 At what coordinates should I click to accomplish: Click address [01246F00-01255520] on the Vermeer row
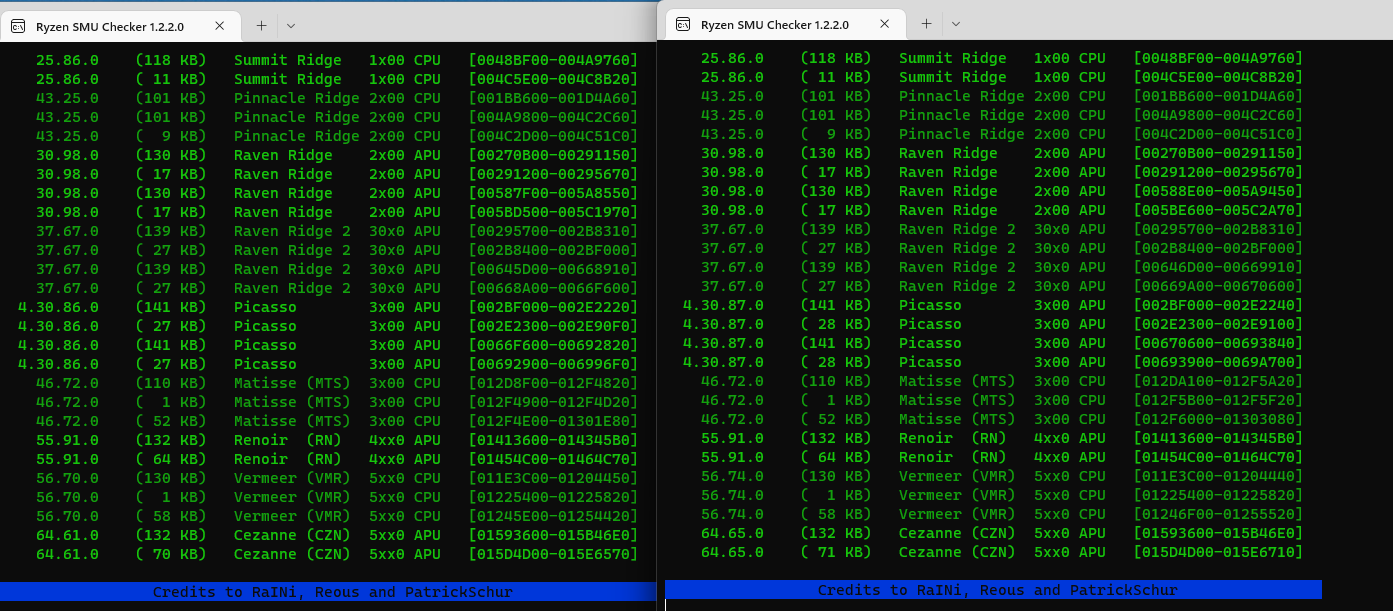point(1218,514)
